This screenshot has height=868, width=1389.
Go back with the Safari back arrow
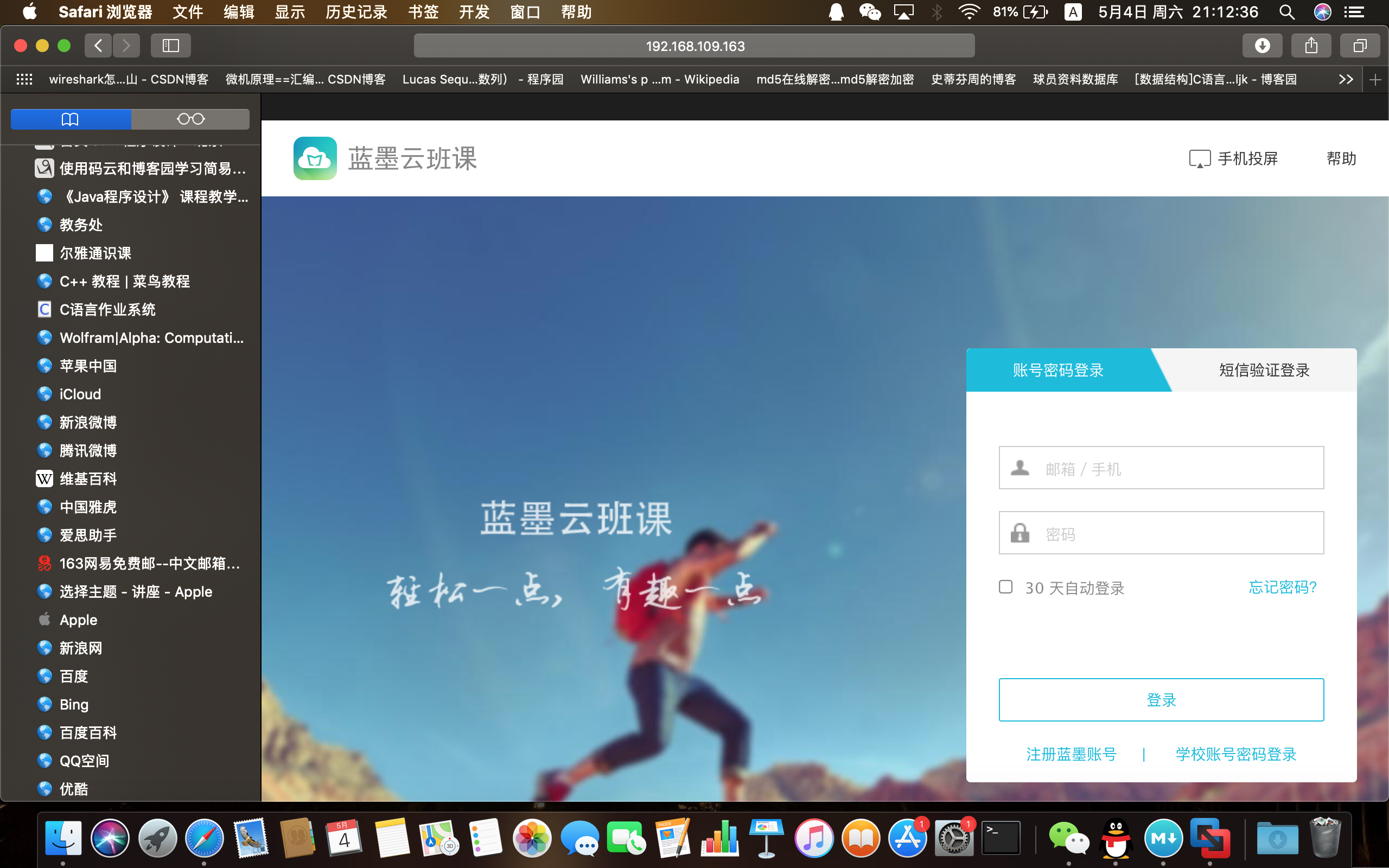point(98,46)
